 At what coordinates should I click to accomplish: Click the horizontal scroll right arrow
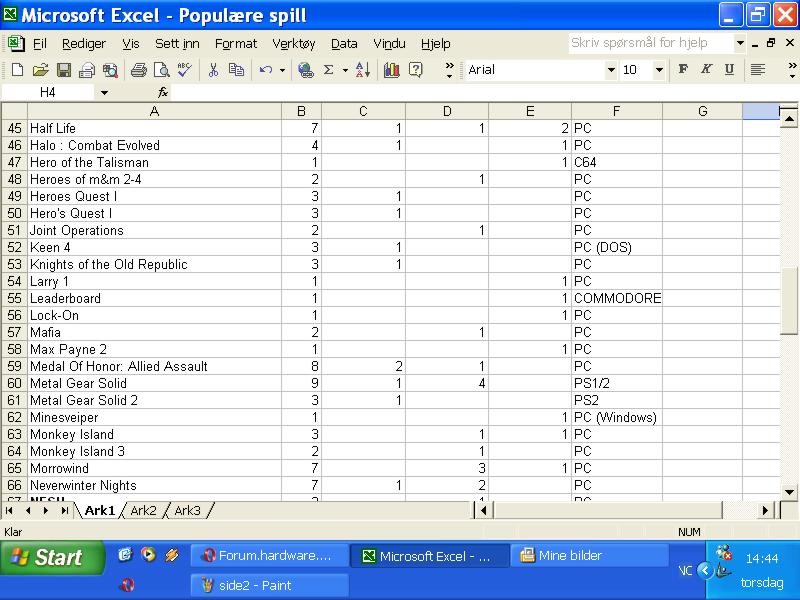[x=765, y=510]
